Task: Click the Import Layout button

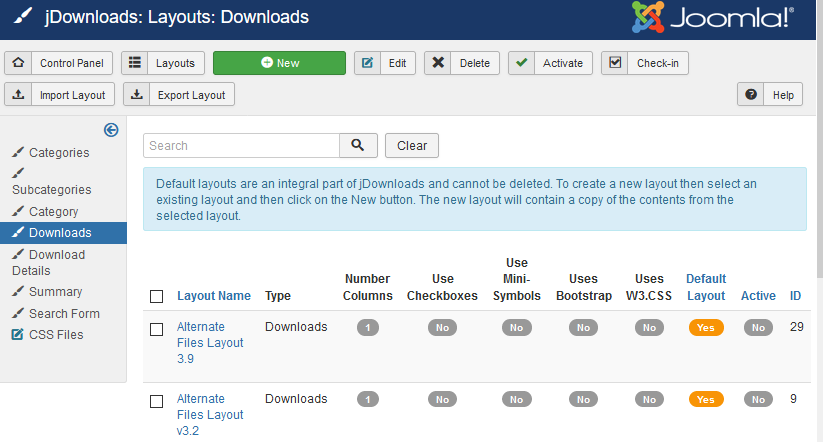Action: click(59, 94)
